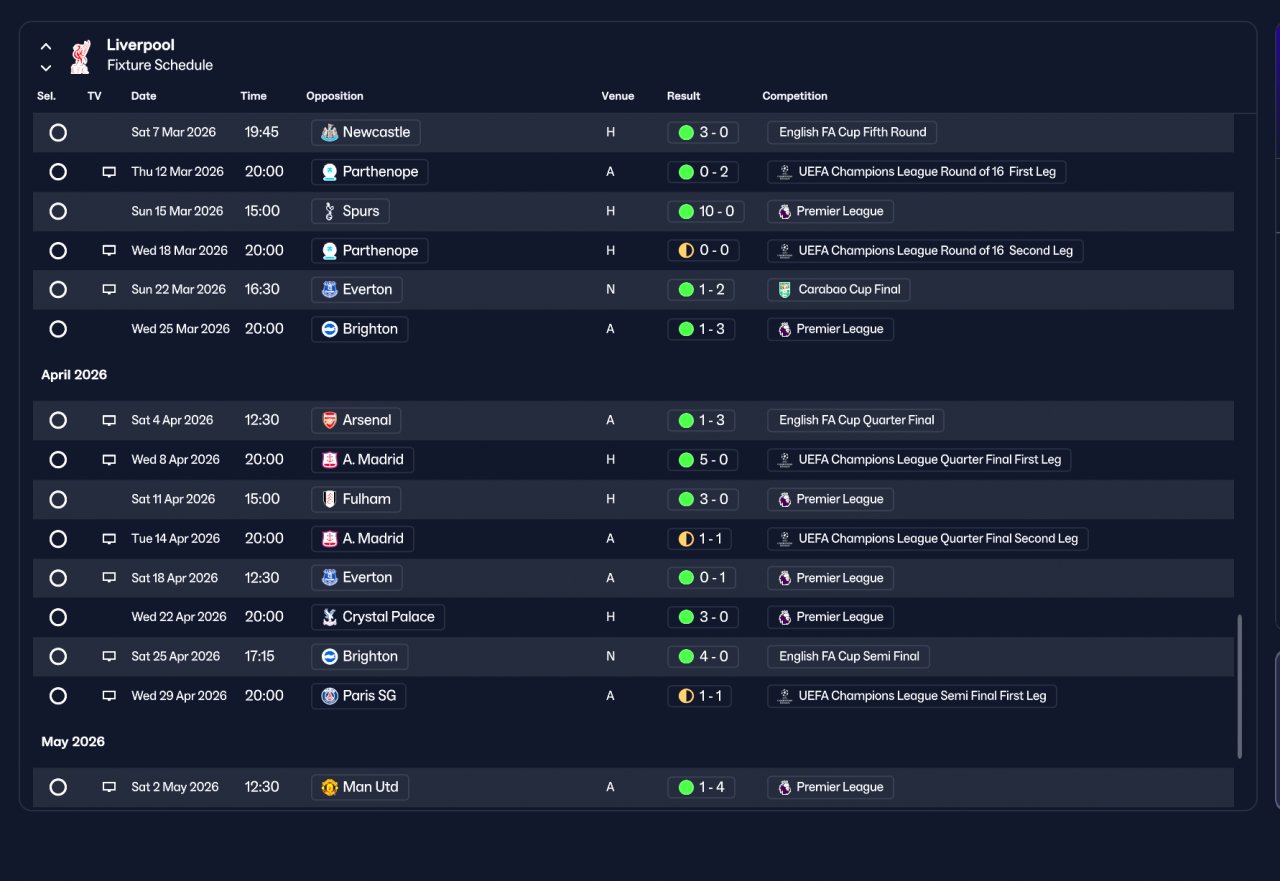
Task: Open the Crystal Palace opposition link
Action: click(378, 617)
